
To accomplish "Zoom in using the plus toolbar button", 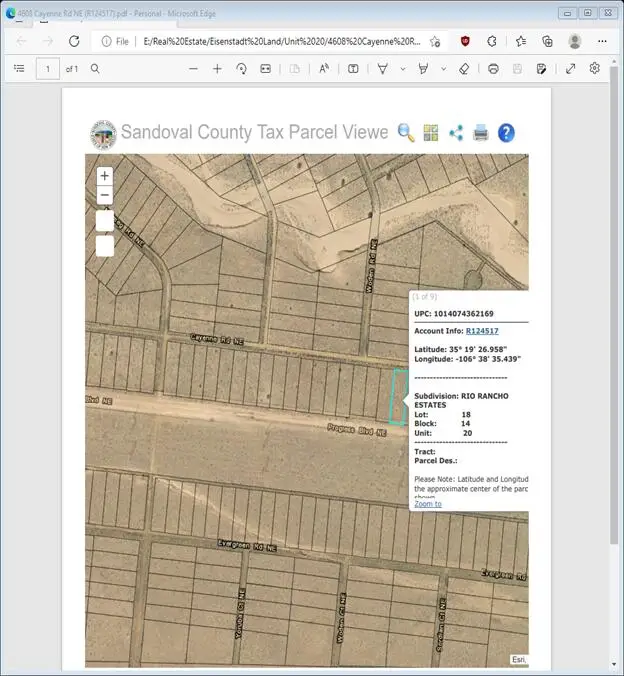I will 217,69.
